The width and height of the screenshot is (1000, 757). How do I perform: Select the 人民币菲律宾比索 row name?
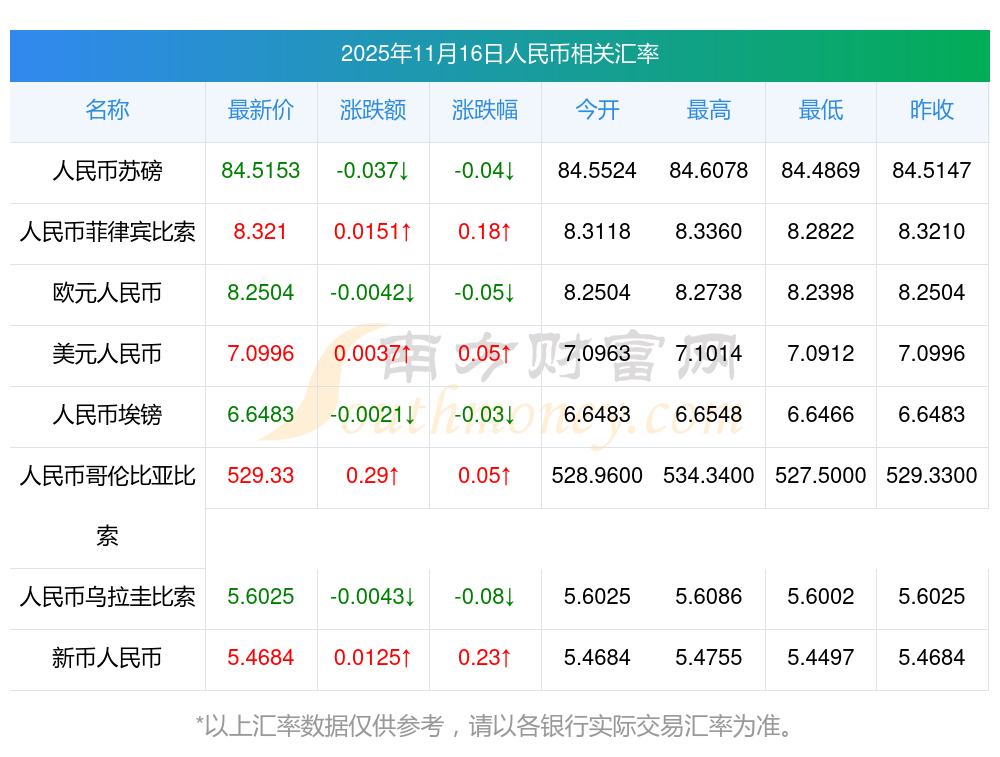click(107, 232)
